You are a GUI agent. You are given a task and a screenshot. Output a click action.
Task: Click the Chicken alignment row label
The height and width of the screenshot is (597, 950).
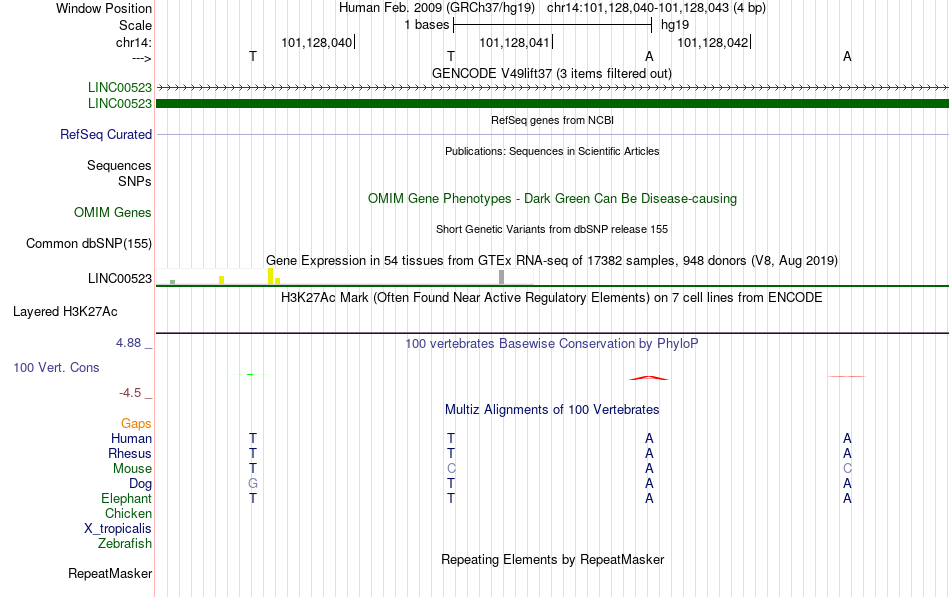click(x=128, y=513)
